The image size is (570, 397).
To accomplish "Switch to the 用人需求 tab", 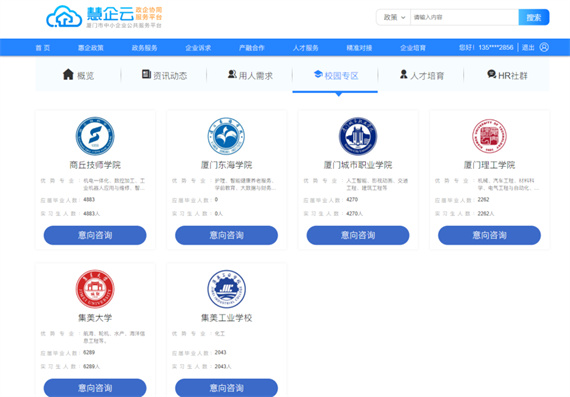I will click(250, 75).
